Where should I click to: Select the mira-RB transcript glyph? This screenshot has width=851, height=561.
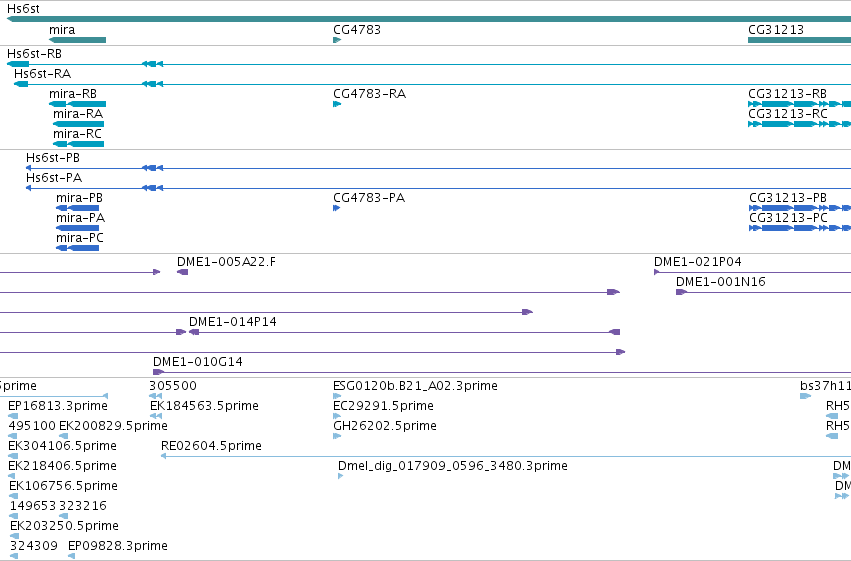tap(78, 104)
